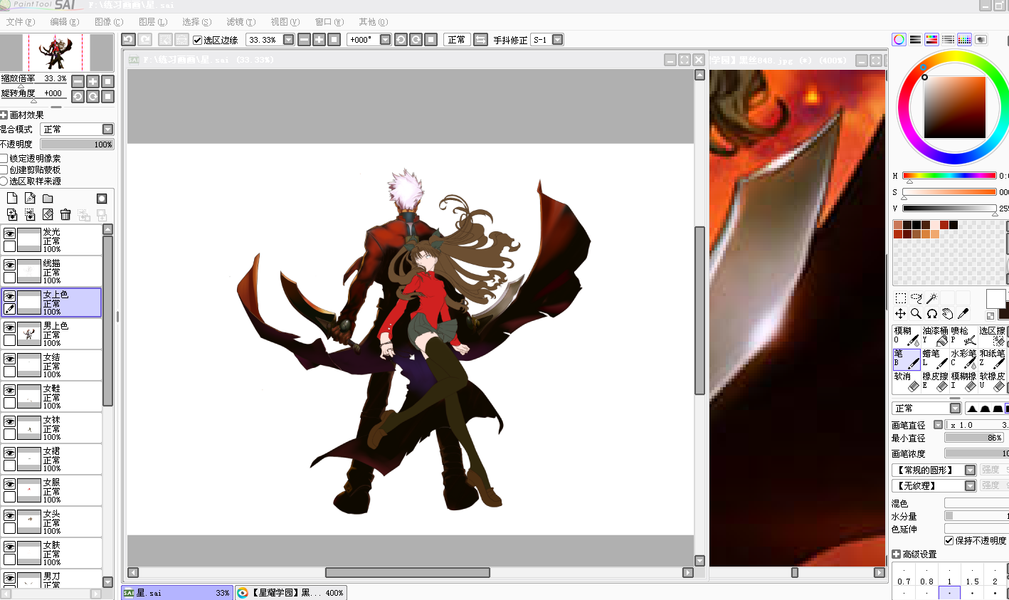
Task: Expand the 画材效果 section
Action: (4, 115)
